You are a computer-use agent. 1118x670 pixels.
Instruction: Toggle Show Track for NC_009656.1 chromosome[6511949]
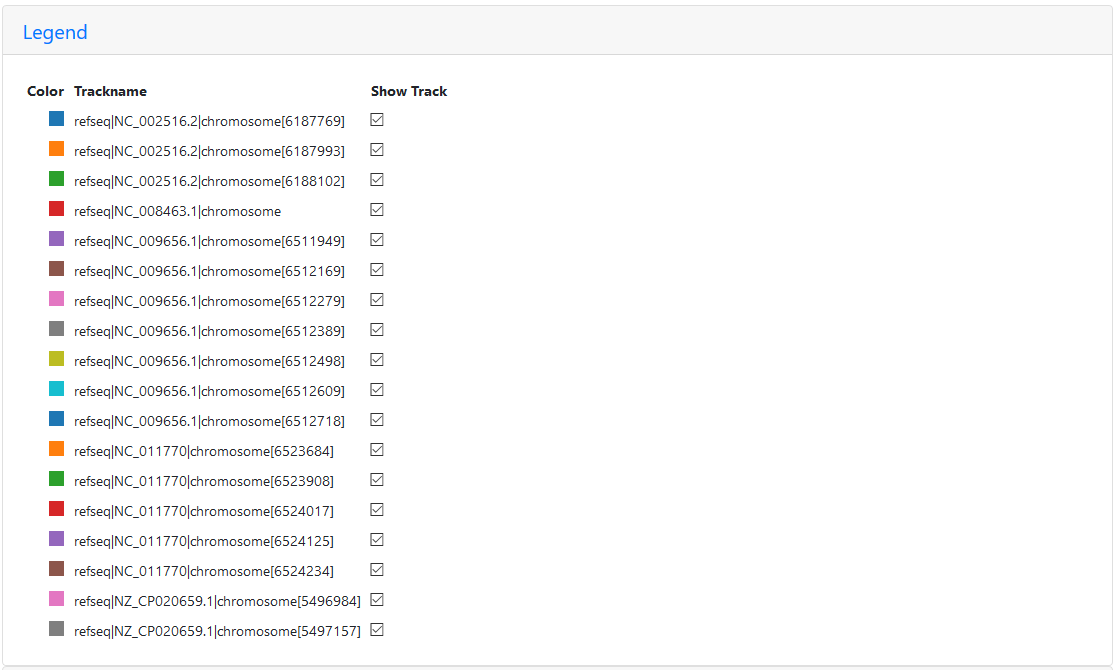tap(377, 239)
